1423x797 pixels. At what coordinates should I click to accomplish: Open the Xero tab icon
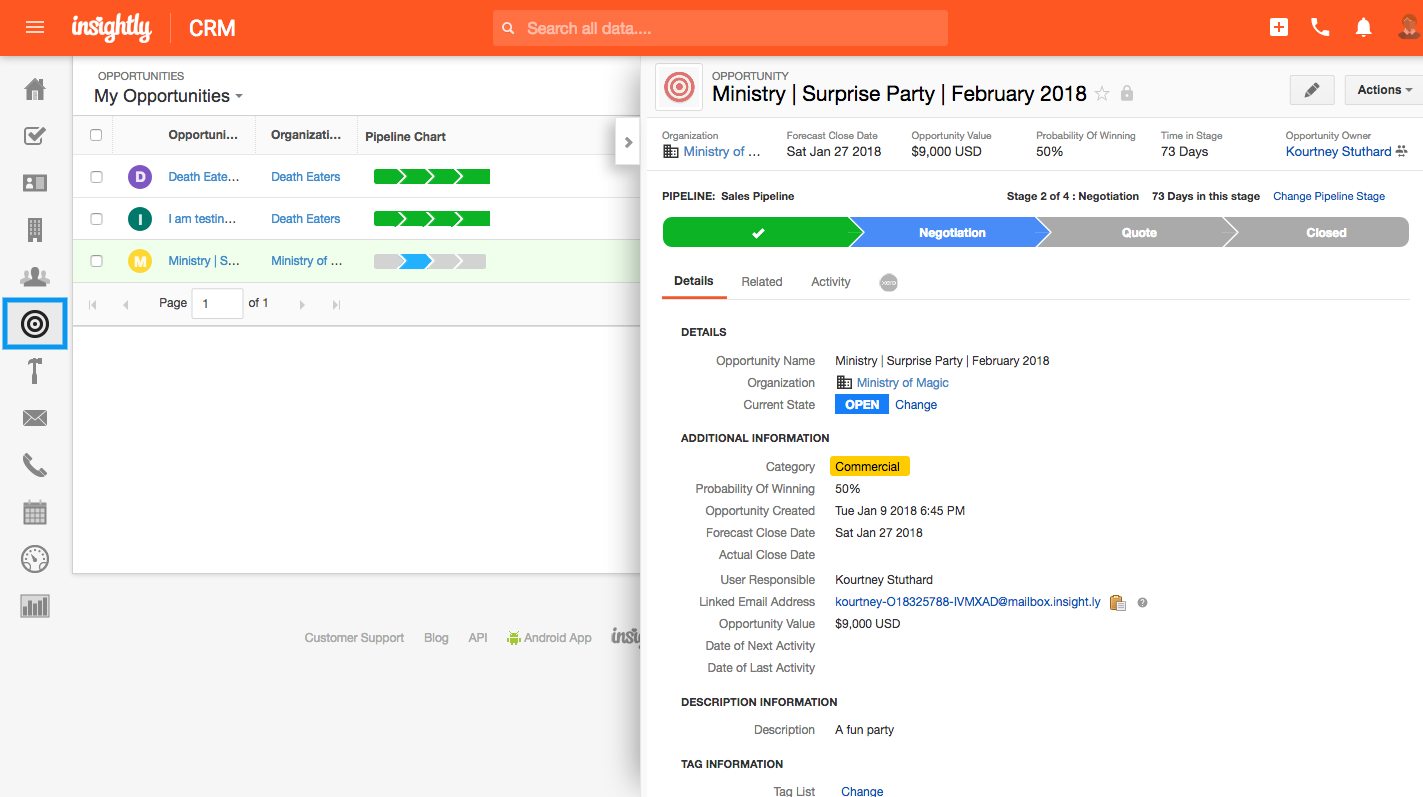(888, 283)
